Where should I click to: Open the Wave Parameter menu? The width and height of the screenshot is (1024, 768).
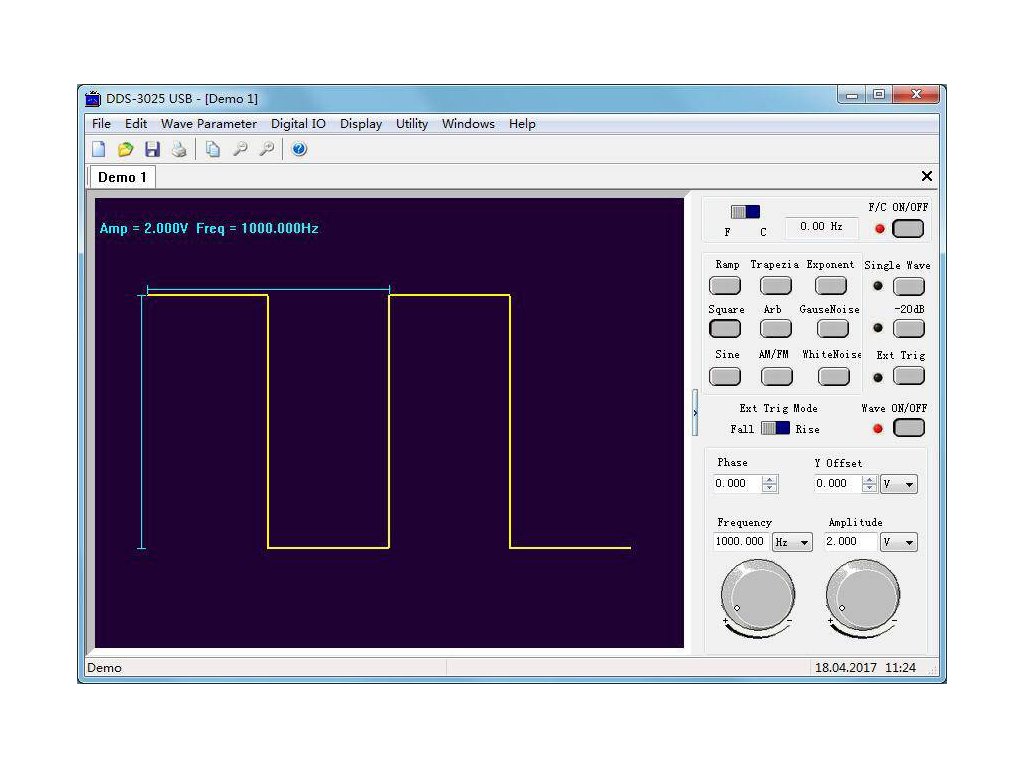pos(208,124)
